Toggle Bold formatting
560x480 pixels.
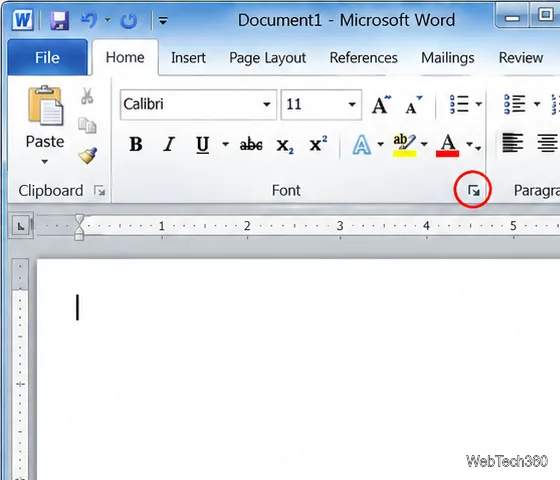click(x=136, y=145)
